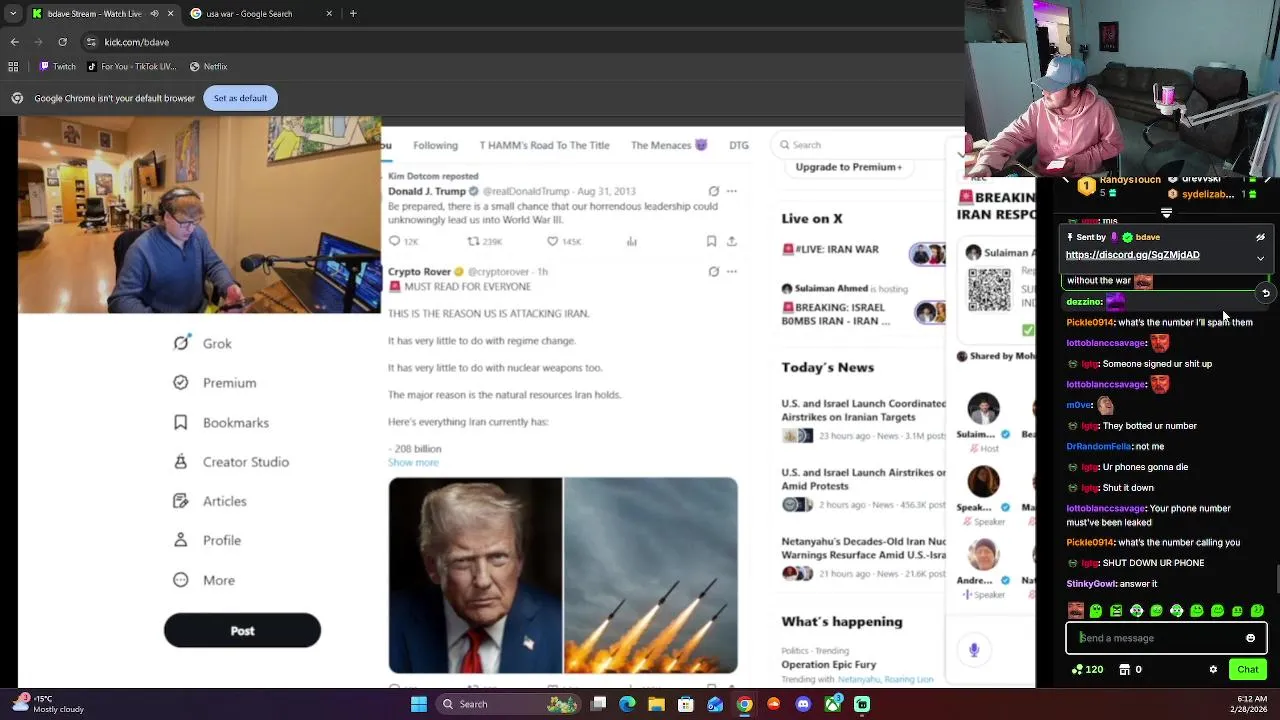Click the kick.com/bdave address bar

coord(520,42)
